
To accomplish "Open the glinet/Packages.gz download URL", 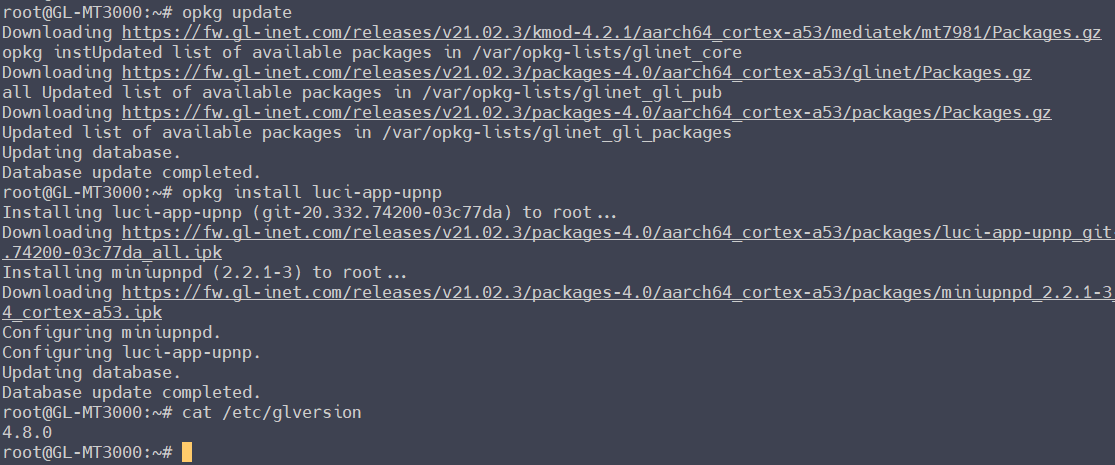I will 576,73.
